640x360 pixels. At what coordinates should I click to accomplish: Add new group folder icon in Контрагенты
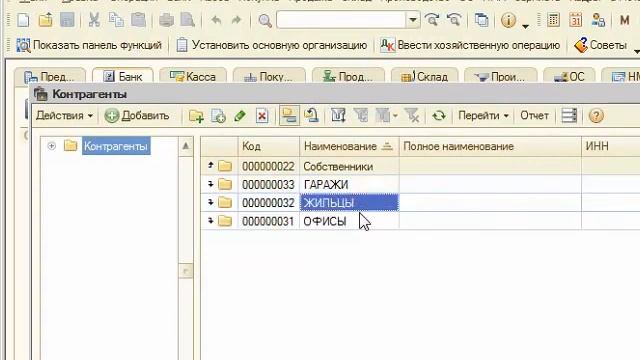(196, 116)
